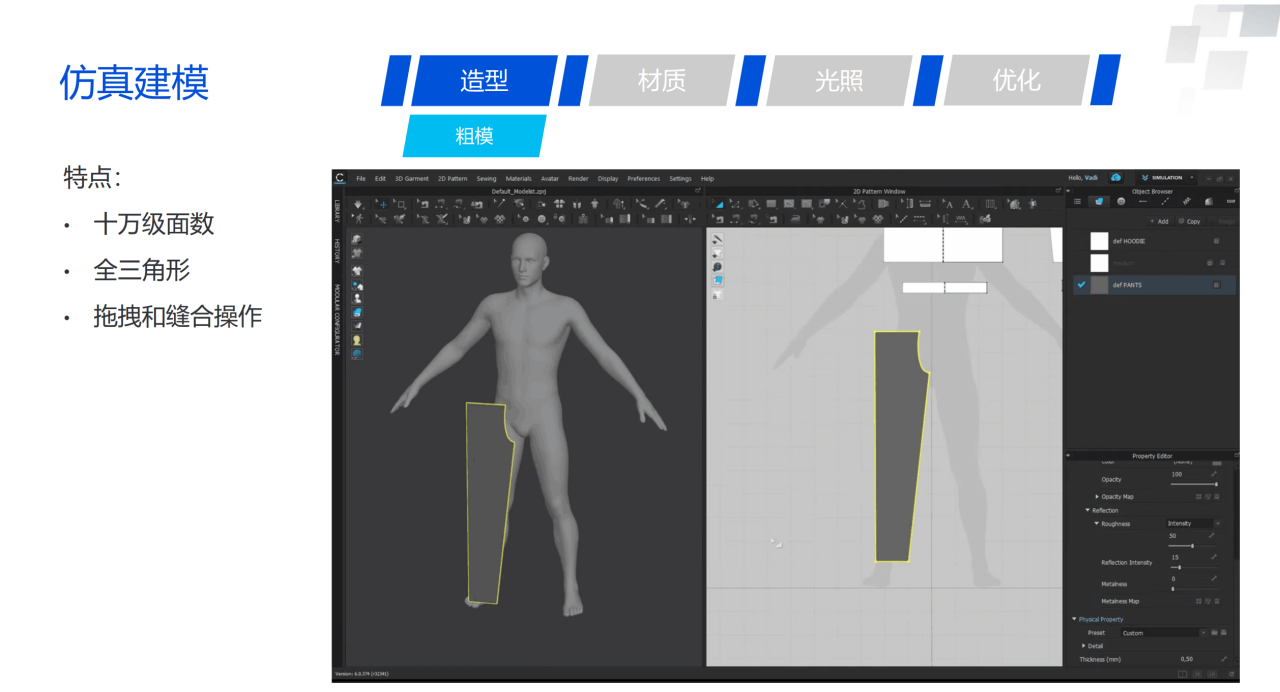Toggle the checkmark on def PANTS fabric
This screenshot has height=692, width=1280.
[1081, 285]
